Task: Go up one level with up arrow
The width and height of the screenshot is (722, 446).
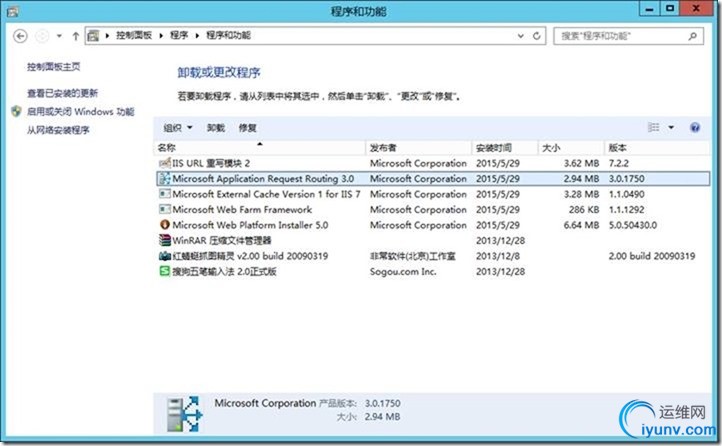Action: coord(76,36)
